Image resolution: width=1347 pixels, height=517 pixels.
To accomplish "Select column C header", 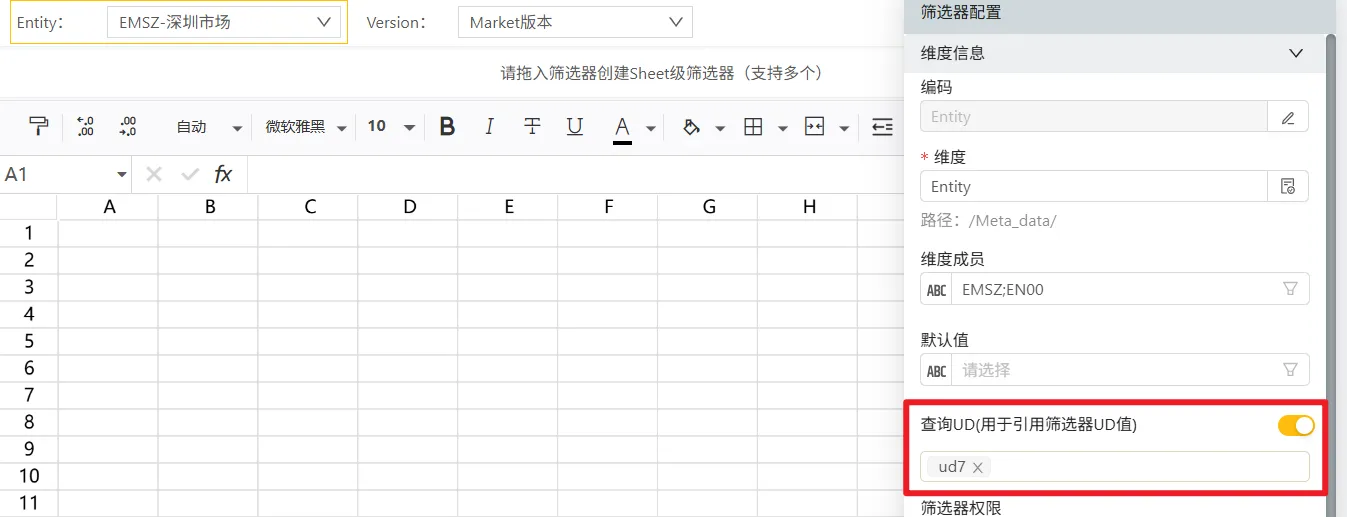I will (309, 207).
